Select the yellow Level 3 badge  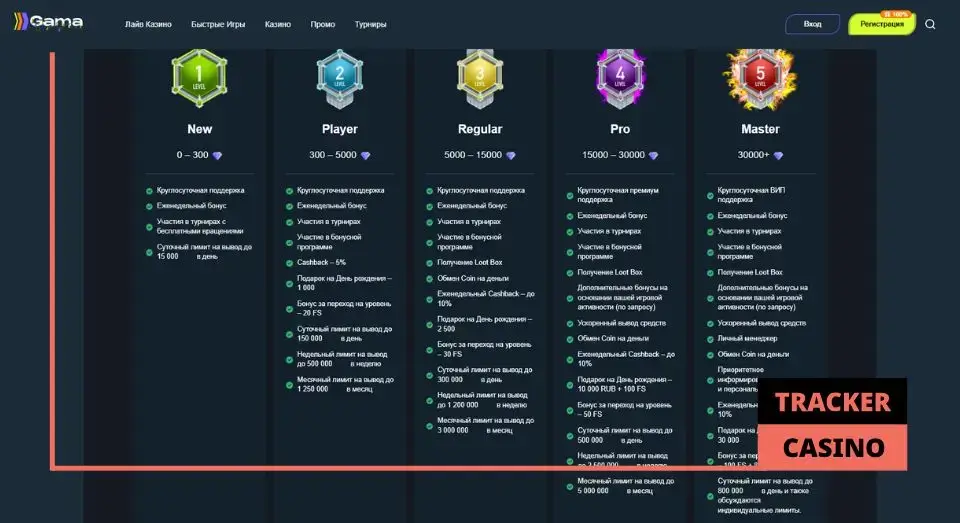pyautogui.click(x=480, y=74)
